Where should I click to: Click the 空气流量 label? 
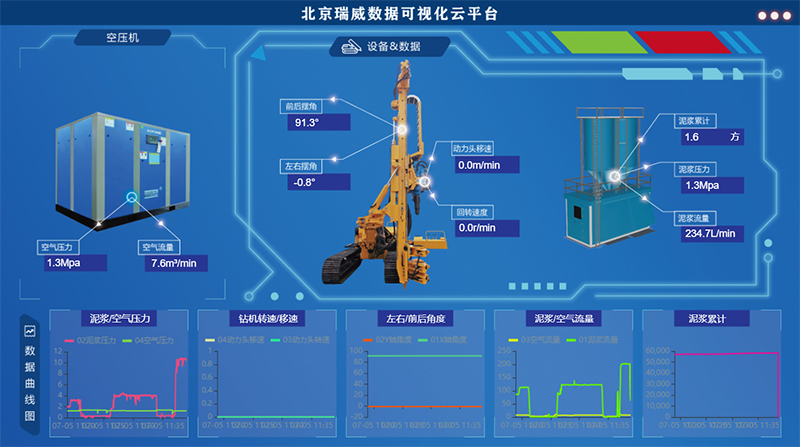point(158,247)
